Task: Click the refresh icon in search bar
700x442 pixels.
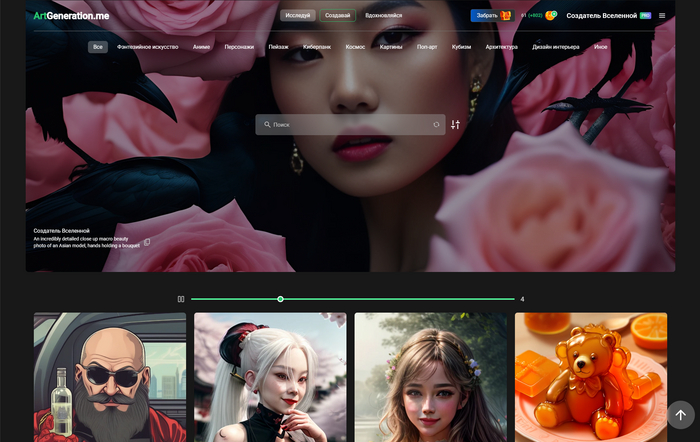Action: (436, 125)
